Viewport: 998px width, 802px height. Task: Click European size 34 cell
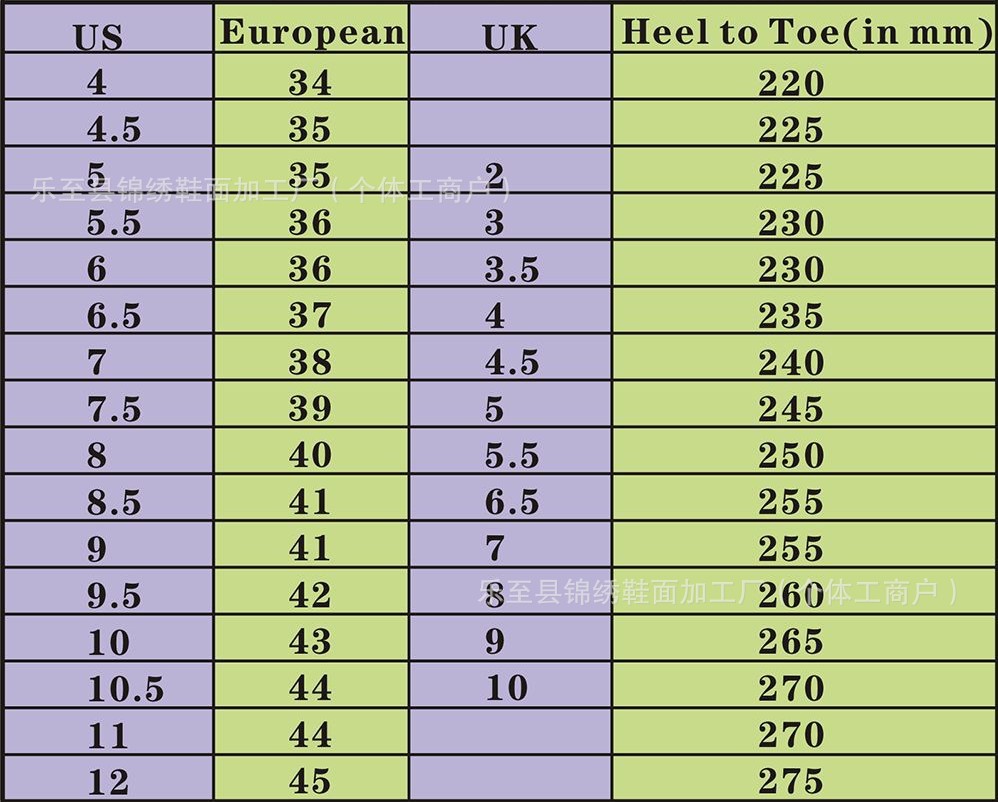[310, 83]
